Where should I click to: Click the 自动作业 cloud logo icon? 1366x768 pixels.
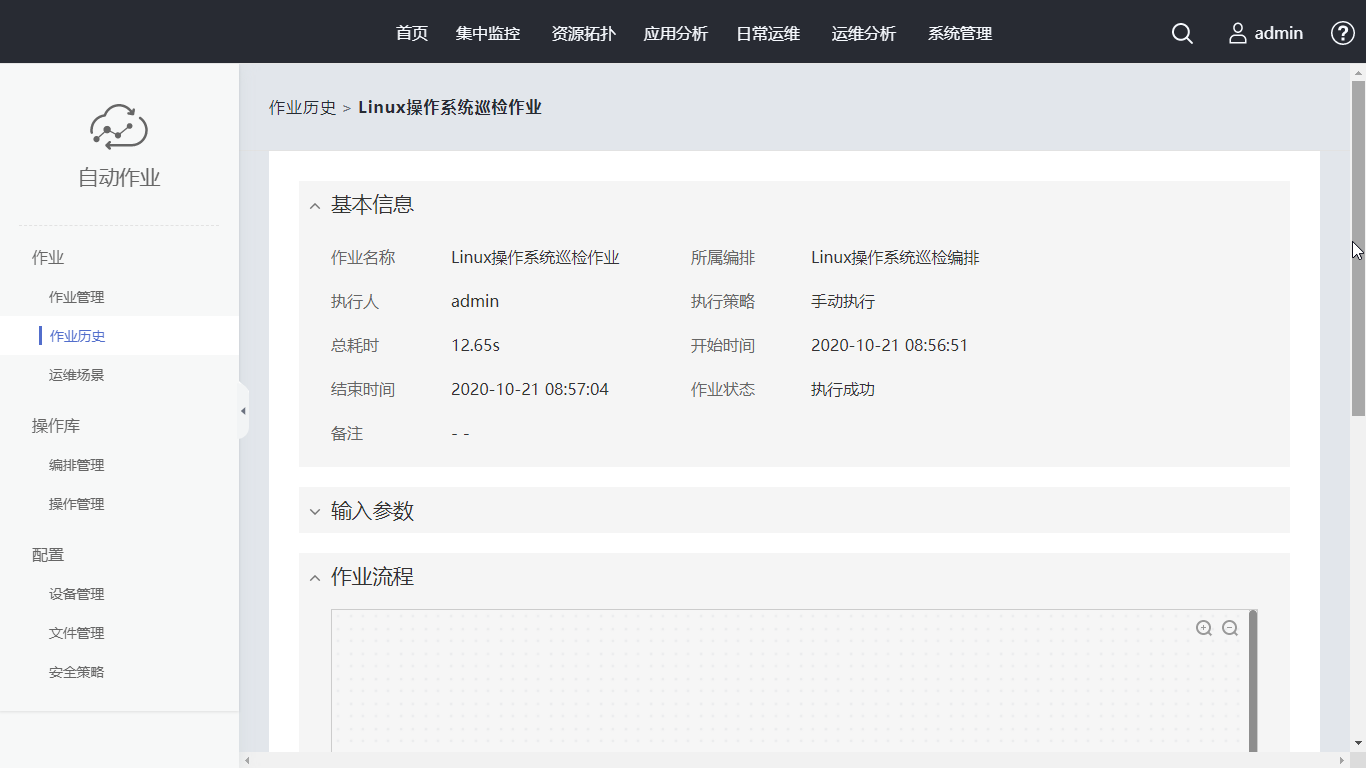point(119,127)
